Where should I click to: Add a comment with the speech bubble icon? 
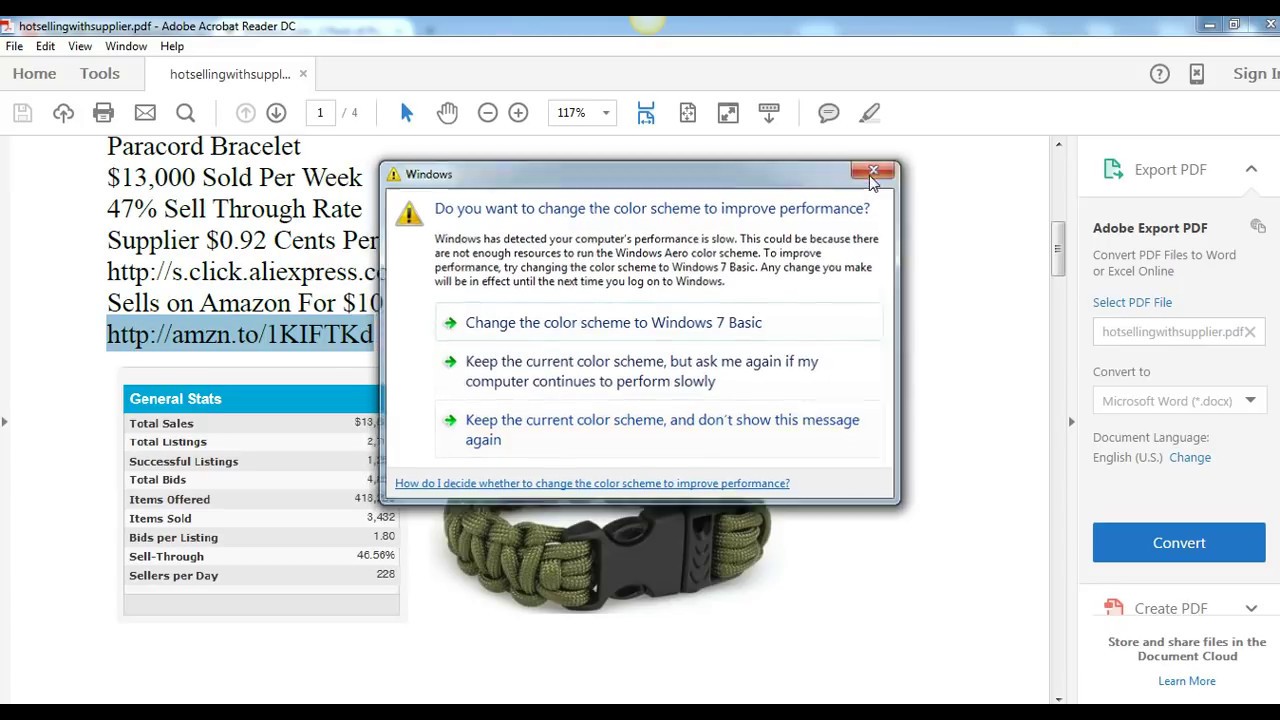(x=829, y=113)
